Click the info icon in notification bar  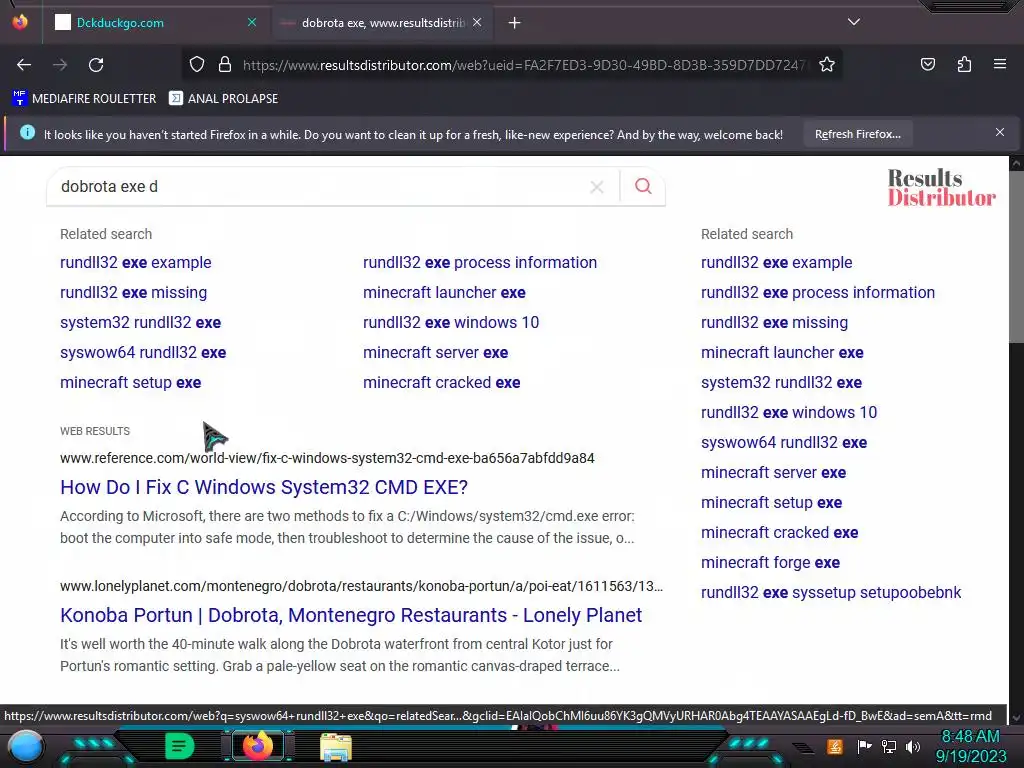27,133
